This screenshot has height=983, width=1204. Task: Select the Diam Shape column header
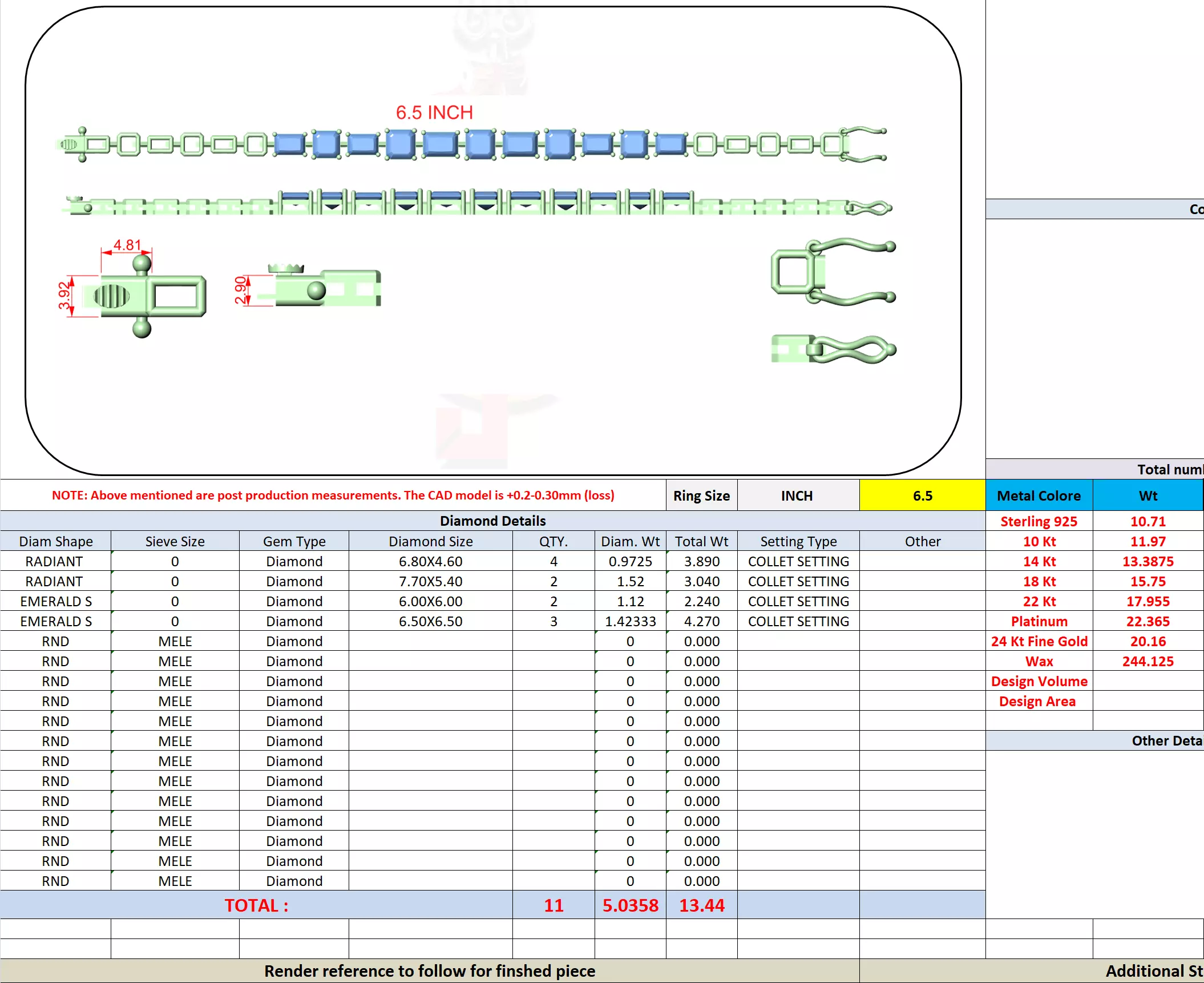(55, 541)
